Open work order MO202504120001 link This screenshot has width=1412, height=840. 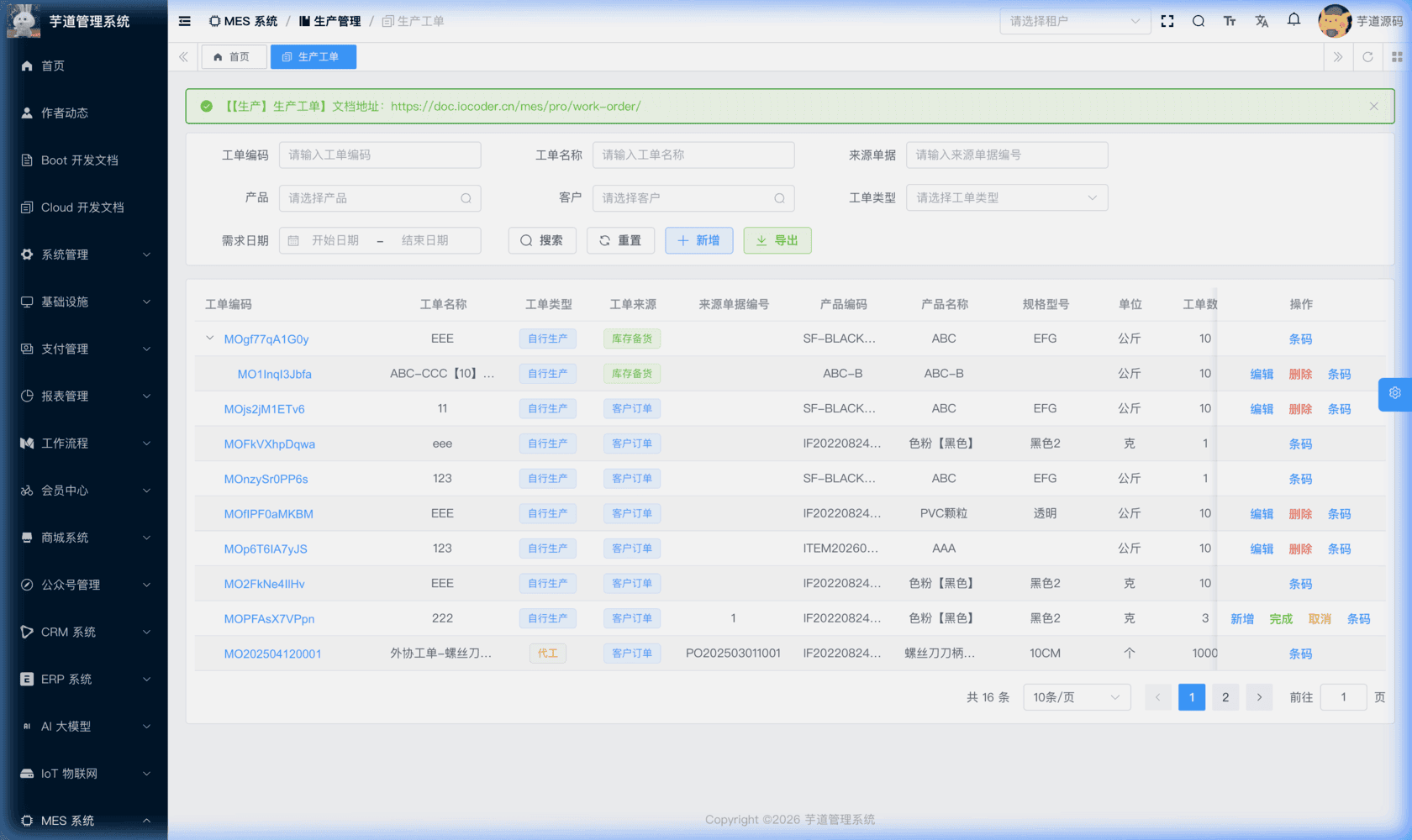272,654
